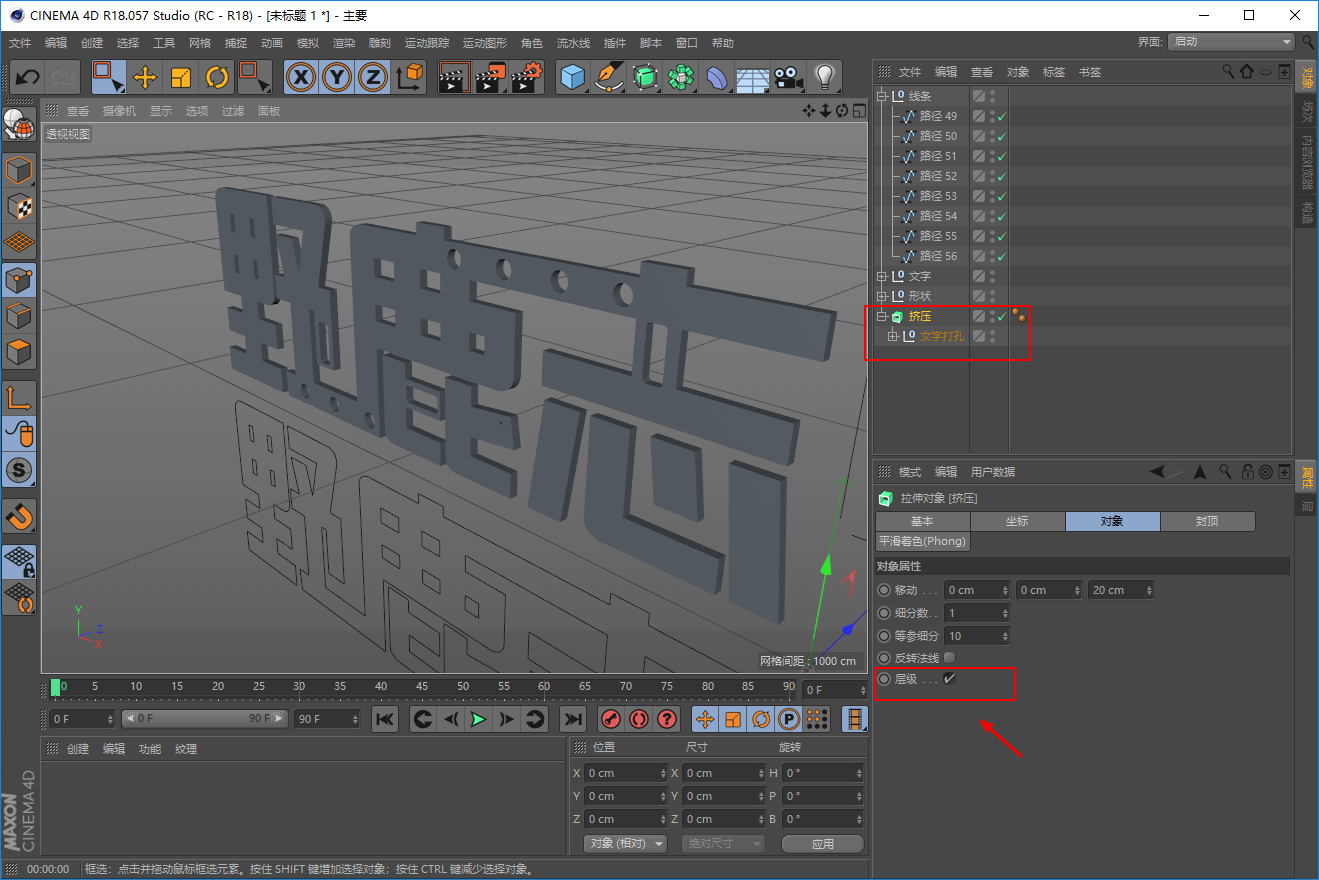The width and height of the screenshot is (1319, 880).
Task: Disable the 挤压 object's green checkmark
Action: pyautogui.click(x=1001, y=316)
